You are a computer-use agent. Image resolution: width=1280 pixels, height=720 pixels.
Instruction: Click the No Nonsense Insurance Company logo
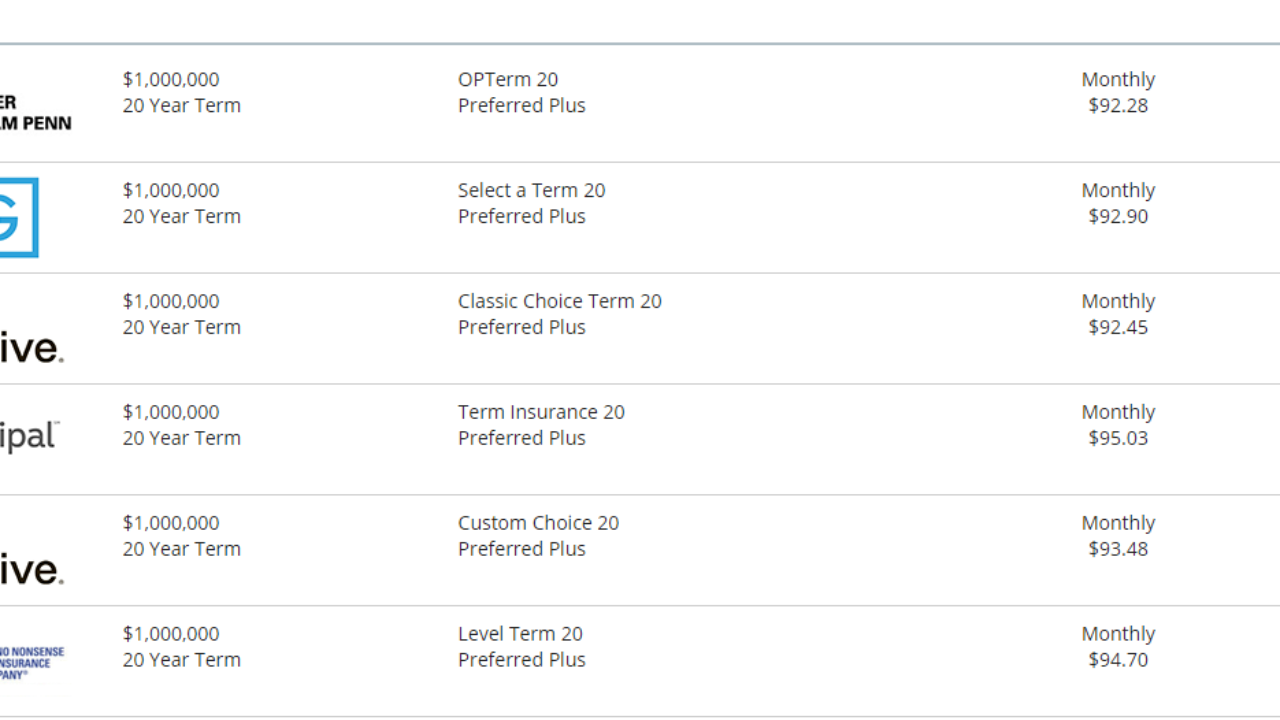[31, 662]
